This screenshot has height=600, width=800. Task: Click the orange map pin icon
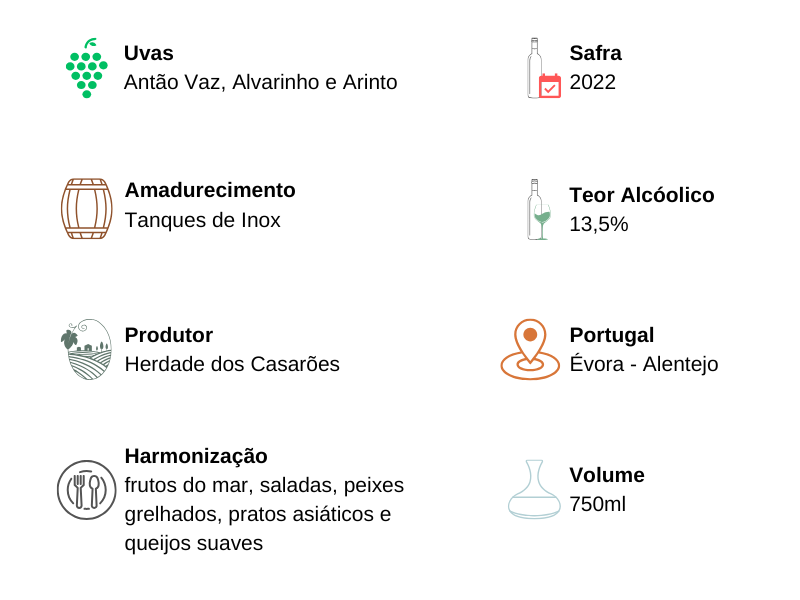click(530, 349)
